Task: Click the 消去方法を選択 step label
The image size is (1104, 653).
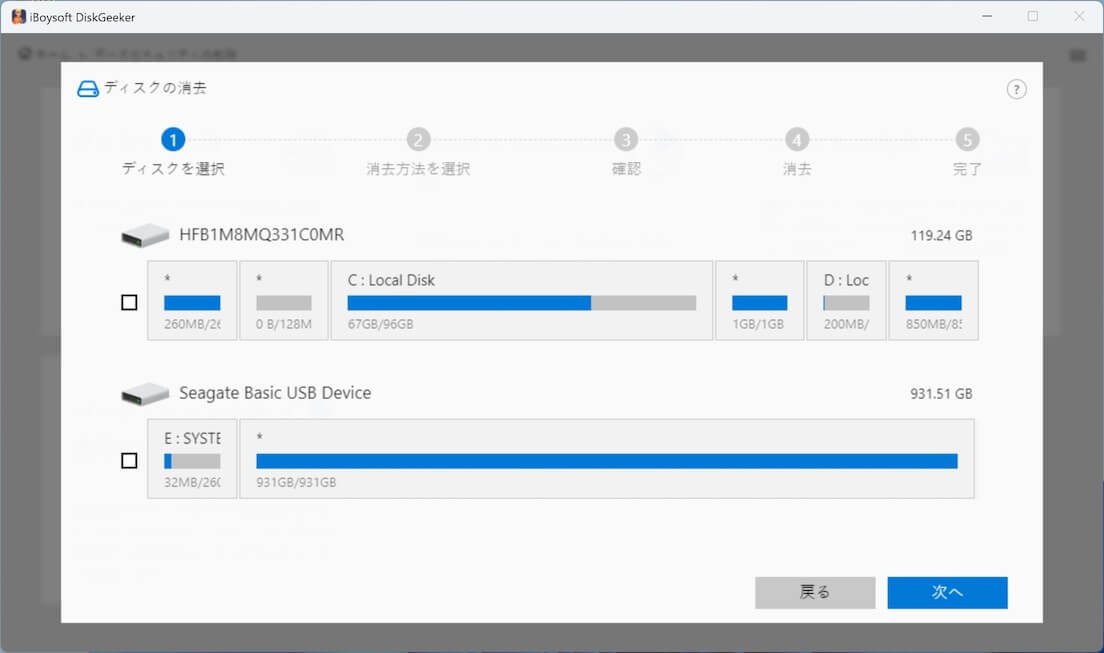Action: pyautogui.click(x=418, y=169)
